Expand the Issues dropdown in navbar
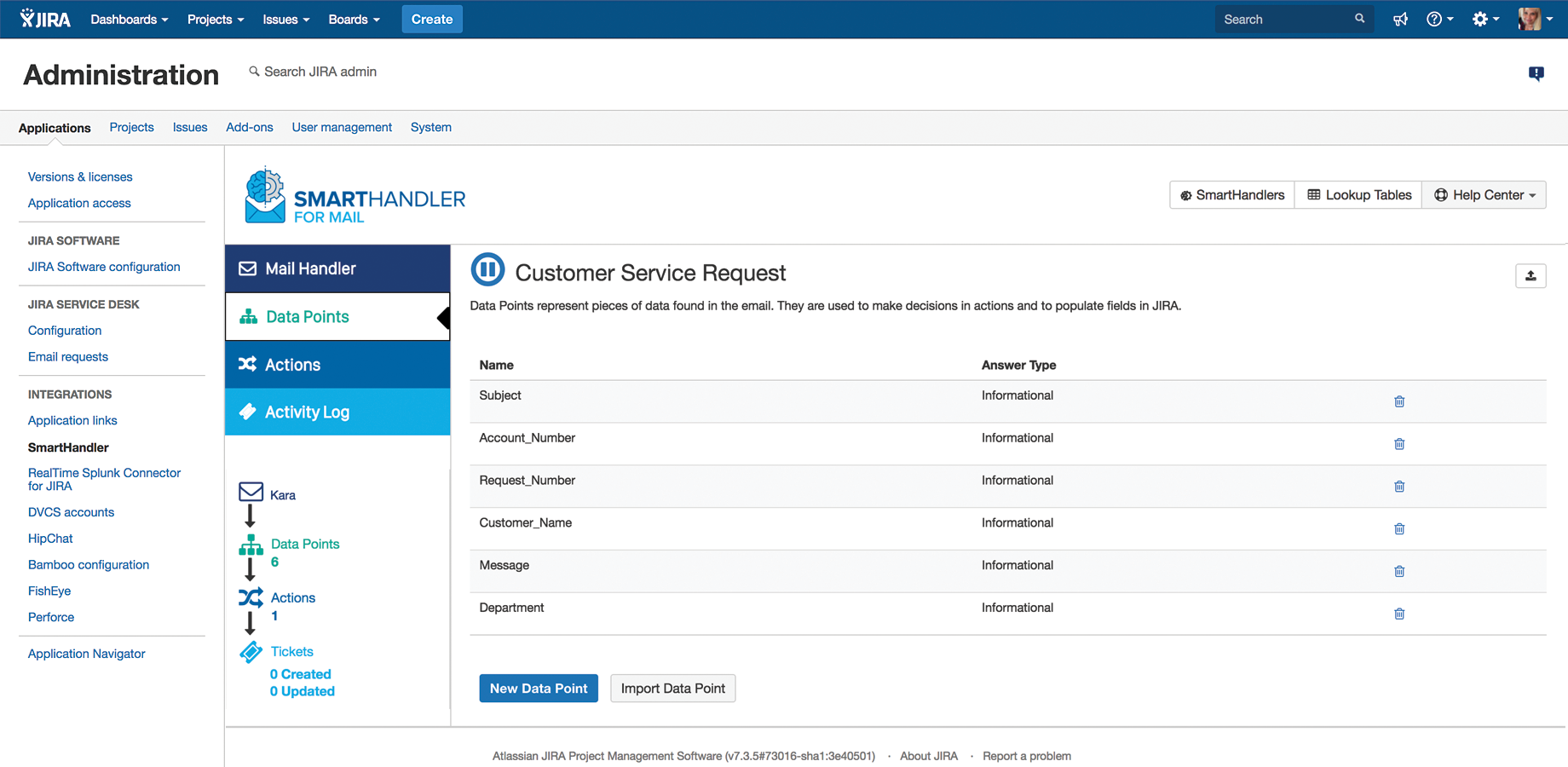This screenshot has height=767, width=1568. click(286, 19)
